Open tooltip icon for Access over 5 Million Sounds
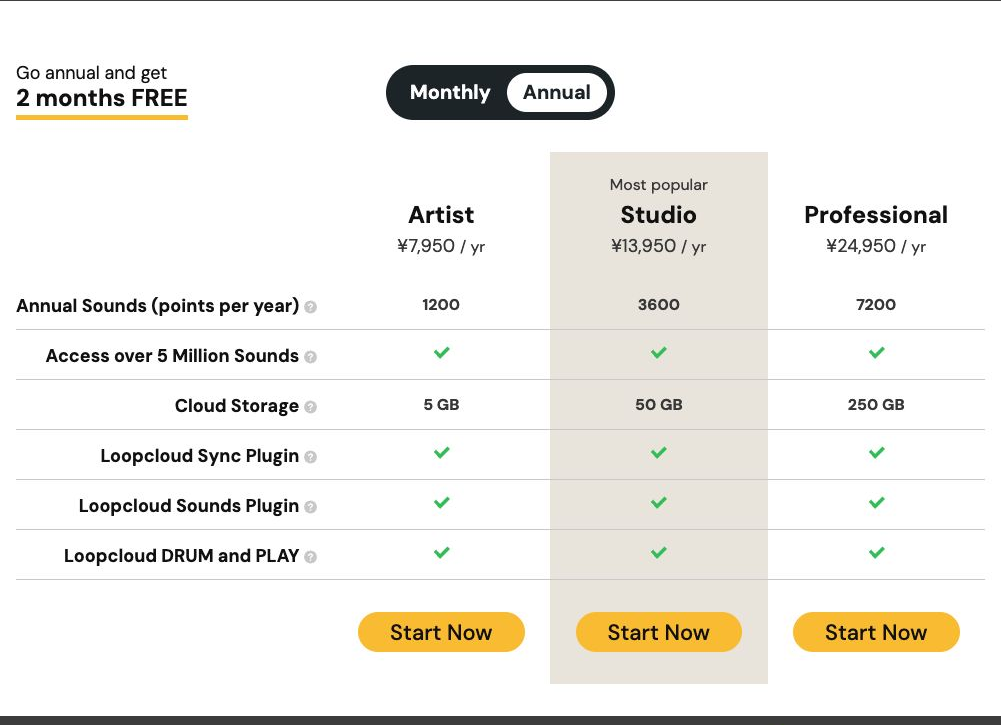This screenshot has width=1001, height=725. [310, 357]
